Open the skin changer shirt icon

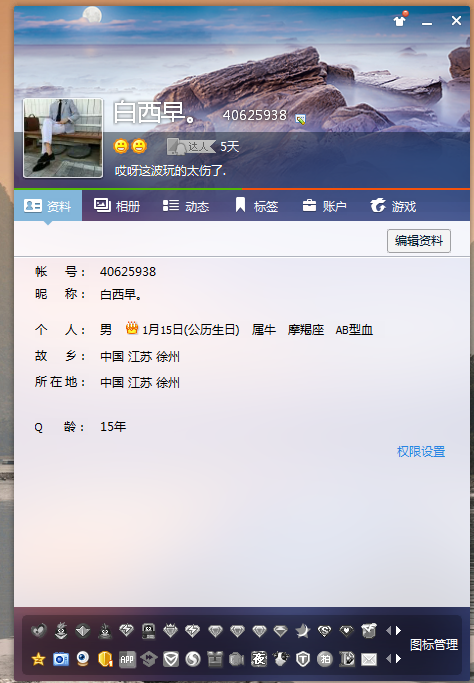(400, 20)
